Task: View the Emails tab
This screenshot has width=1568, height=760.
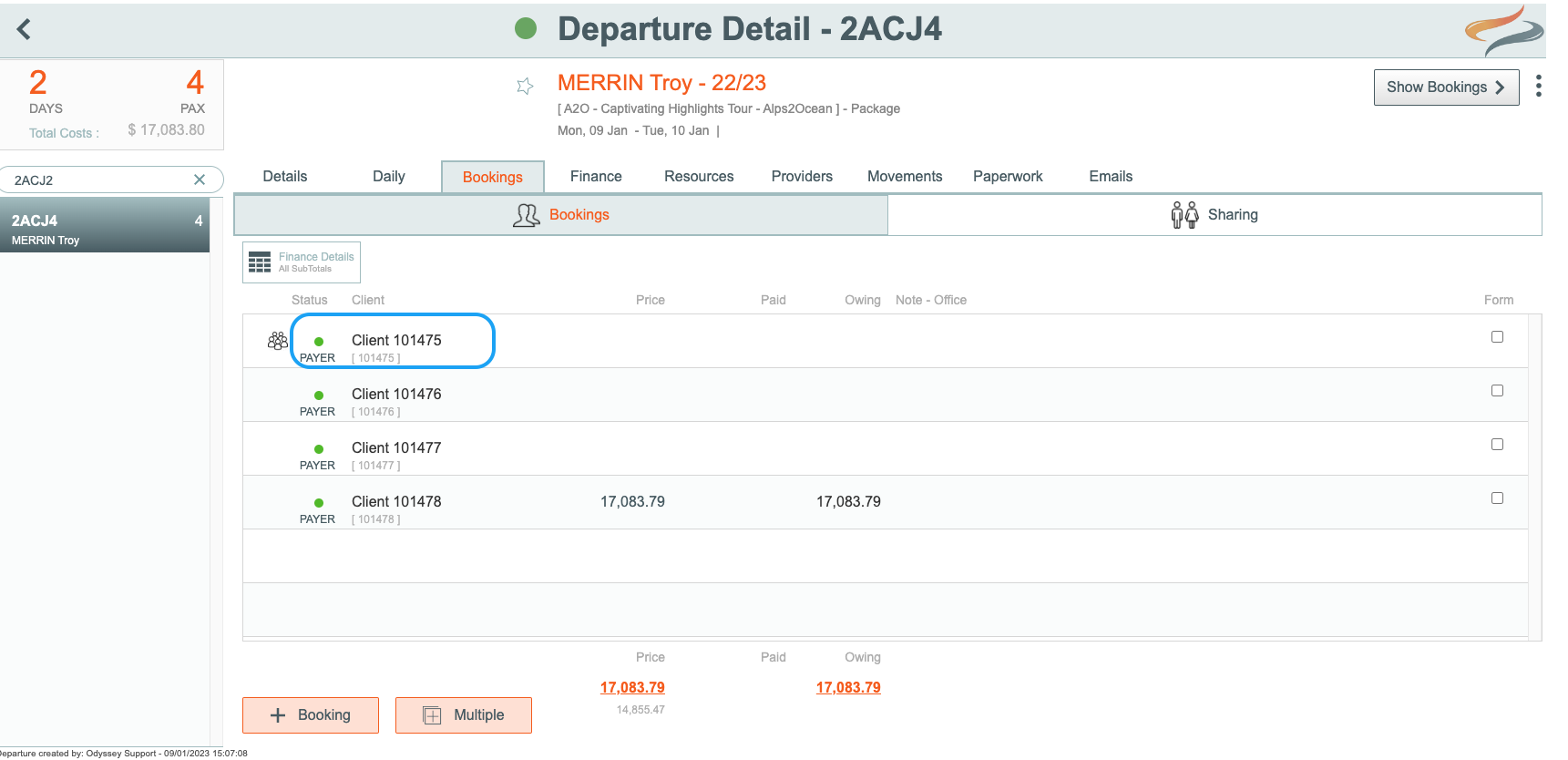Action: (1111, 177)
